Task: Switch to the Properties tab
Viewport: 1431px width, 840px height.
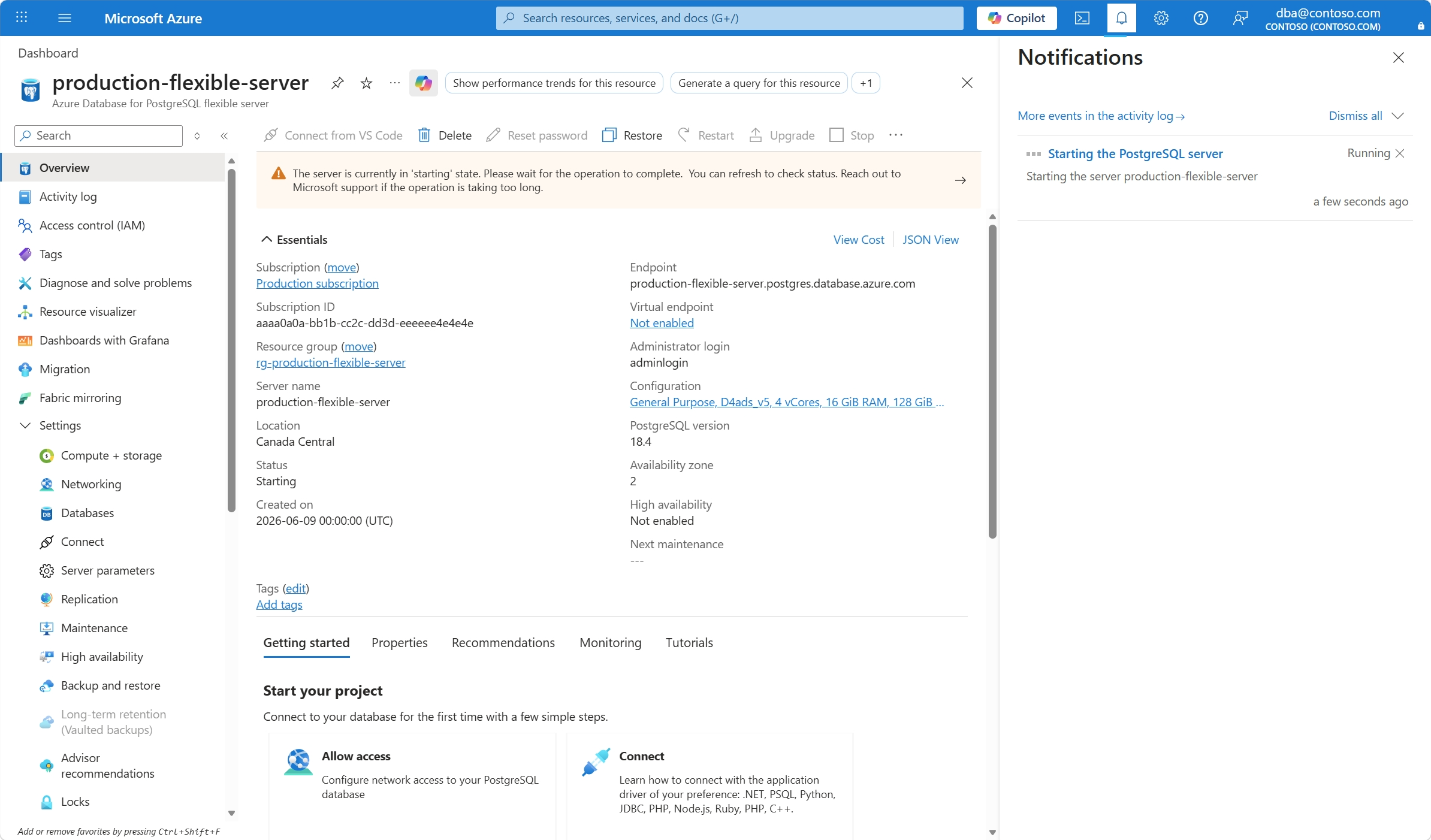Action: [400, 643]
